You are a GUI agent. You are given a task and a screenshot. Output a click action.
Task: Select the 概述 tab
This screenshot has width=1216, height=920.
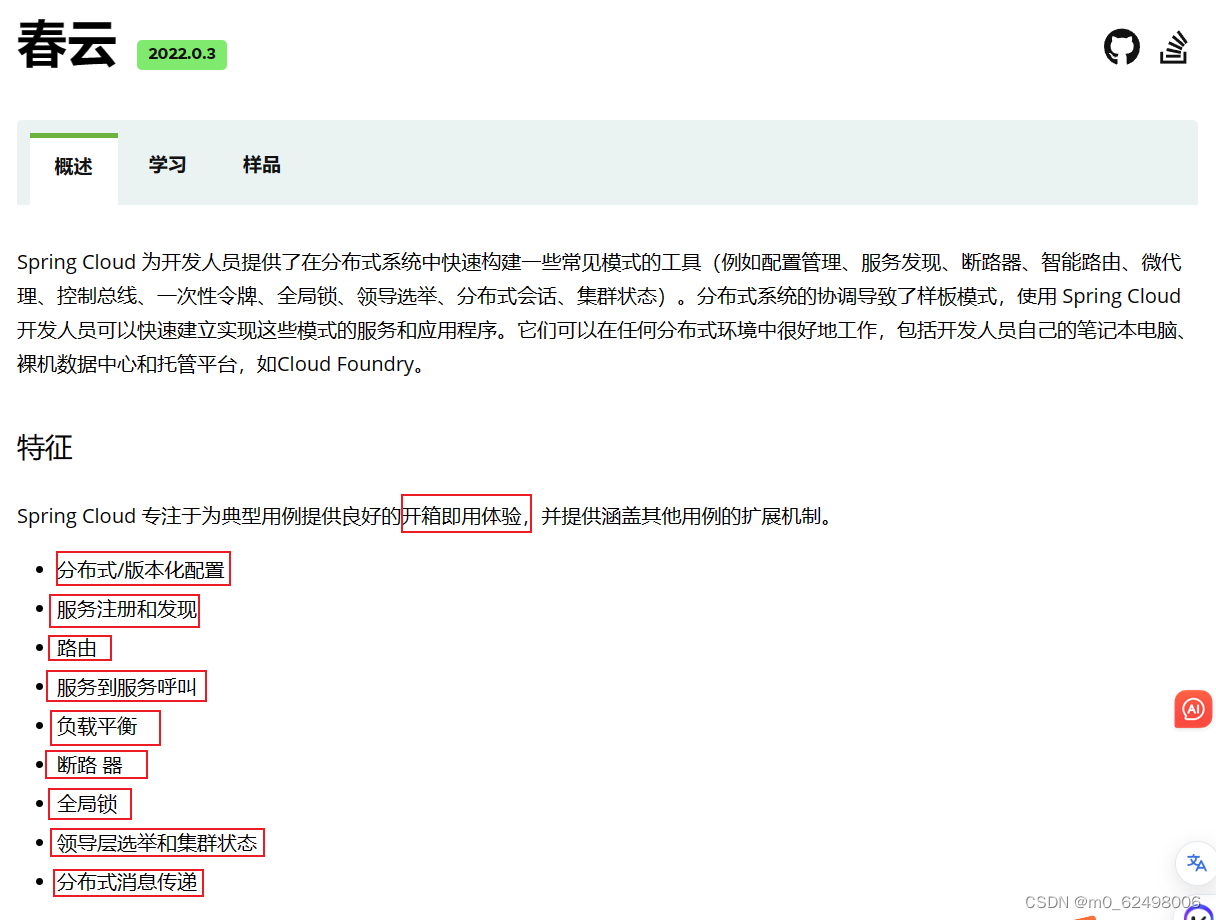74,167
